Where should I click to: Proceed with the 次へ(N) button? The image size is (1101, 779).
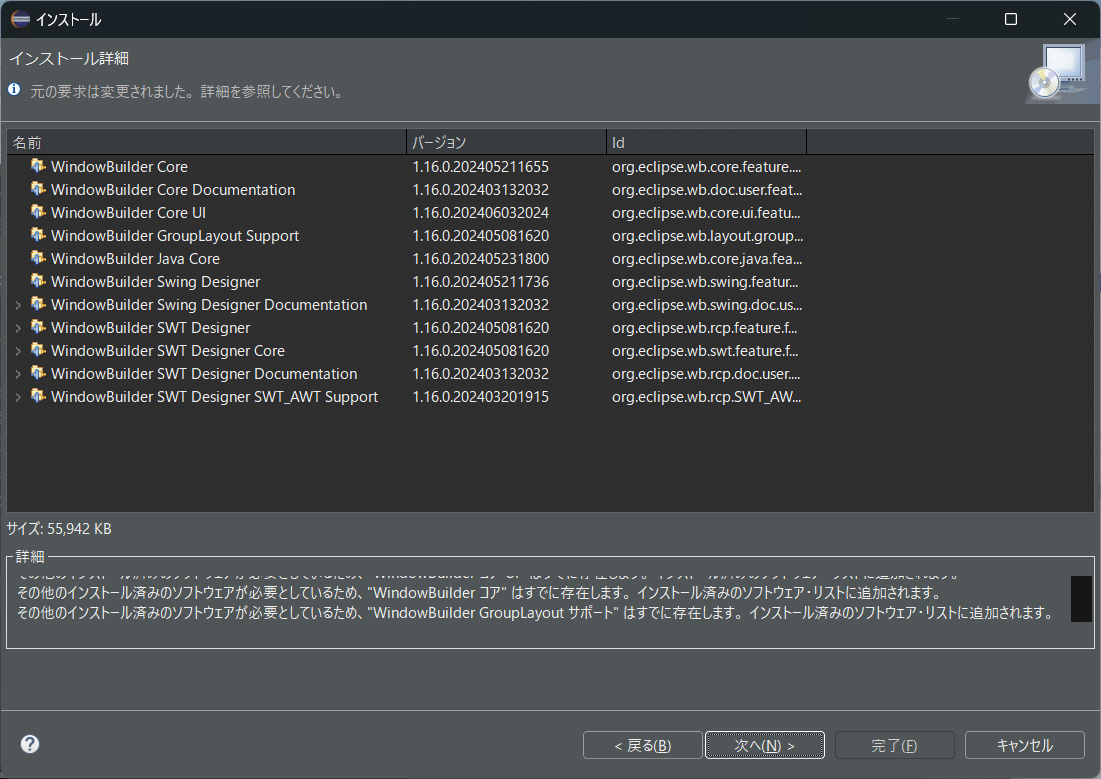coord(765,745)
